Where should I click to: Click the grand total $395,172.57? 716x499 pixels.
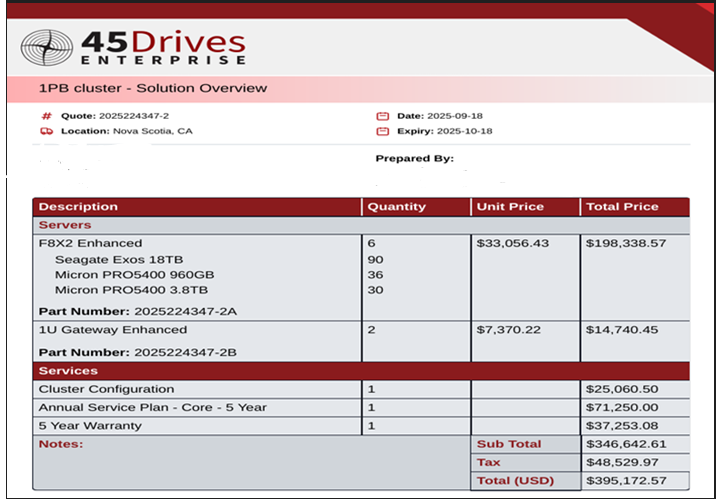(x=626, y=481)
